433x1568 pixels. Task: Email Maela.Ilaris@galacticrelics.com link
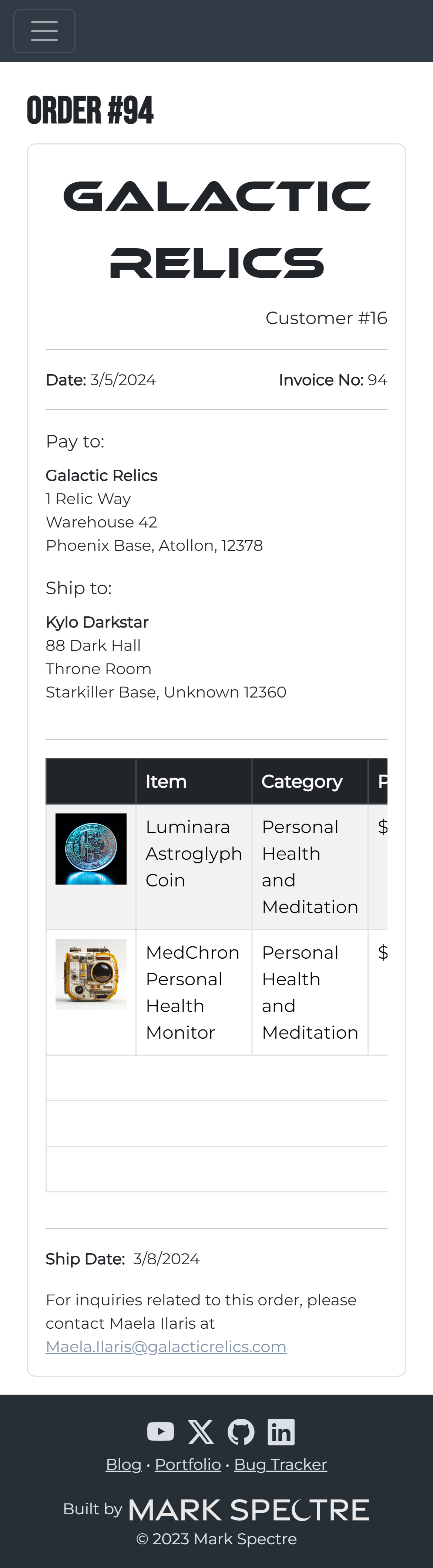(166, 1346)
